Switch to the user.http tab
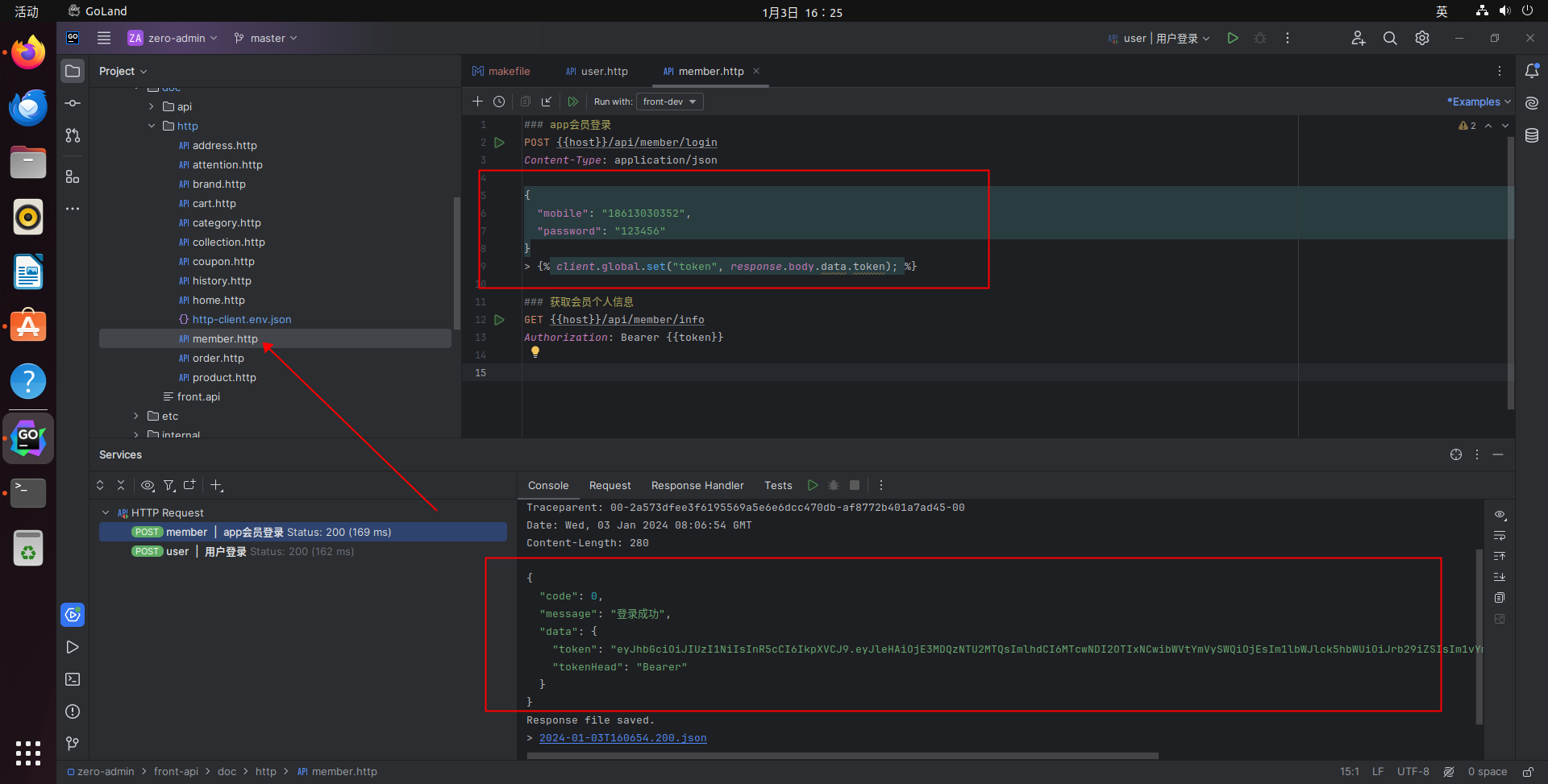Image resolution: width=1548 pixels, height=784 pixels. click(x=597, y=71)
